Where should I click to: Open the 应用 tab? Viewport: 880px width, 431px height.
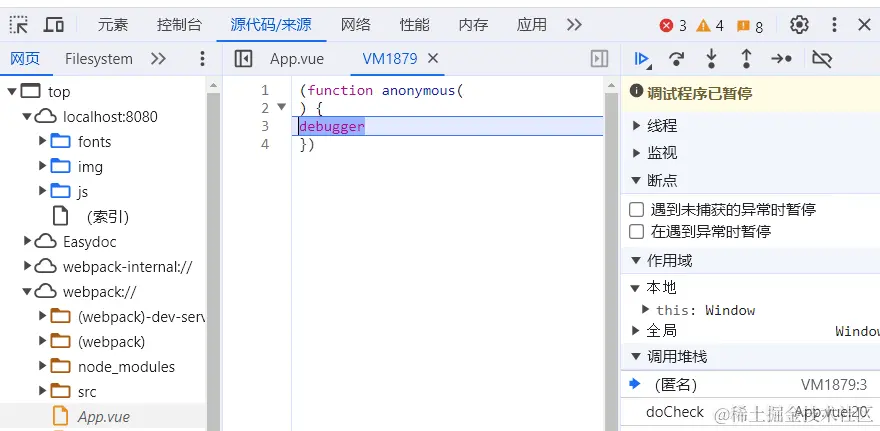(531, 25)
